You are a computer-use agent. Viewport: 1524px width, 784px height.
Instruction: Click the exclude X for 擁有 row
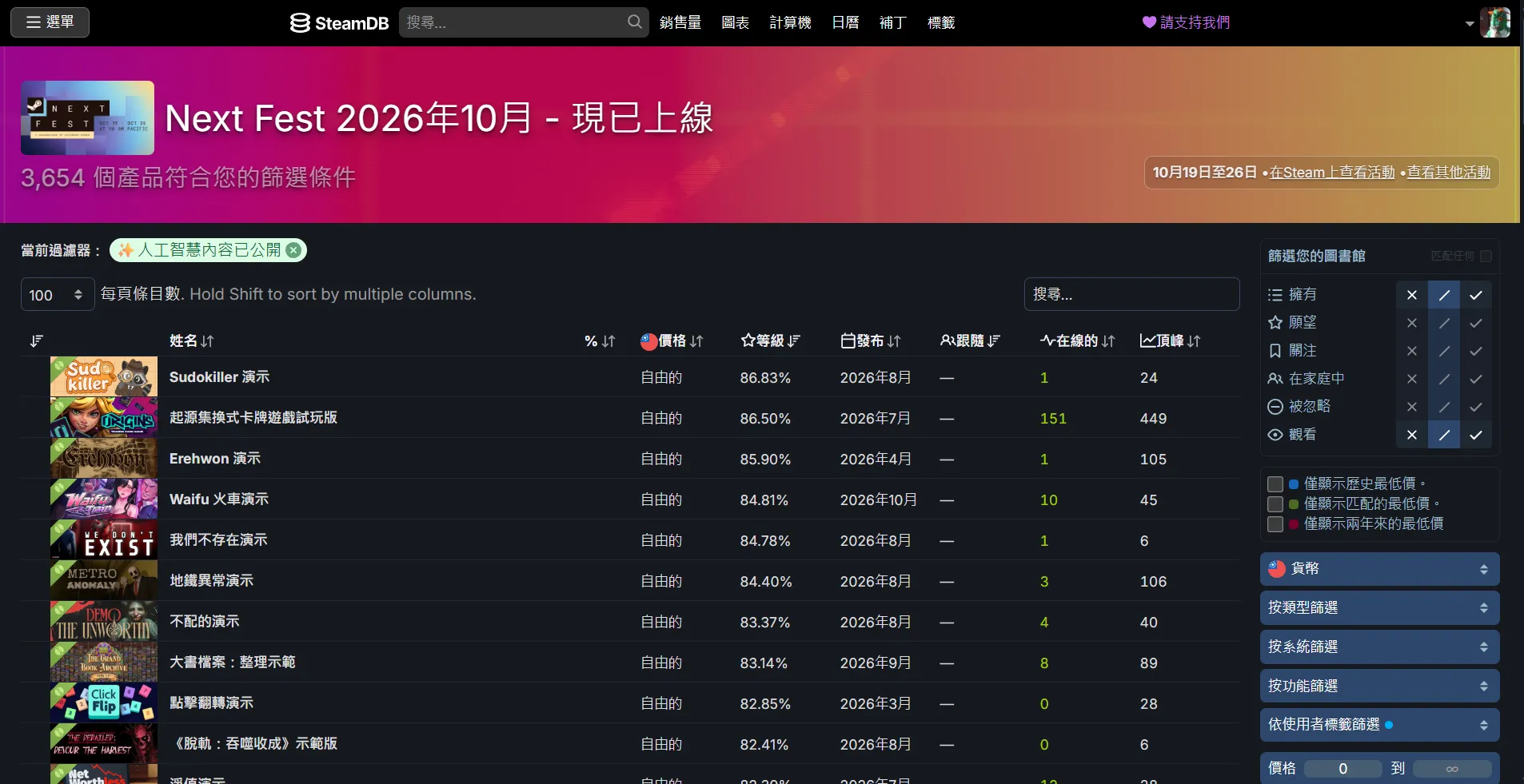point(1412,295)
